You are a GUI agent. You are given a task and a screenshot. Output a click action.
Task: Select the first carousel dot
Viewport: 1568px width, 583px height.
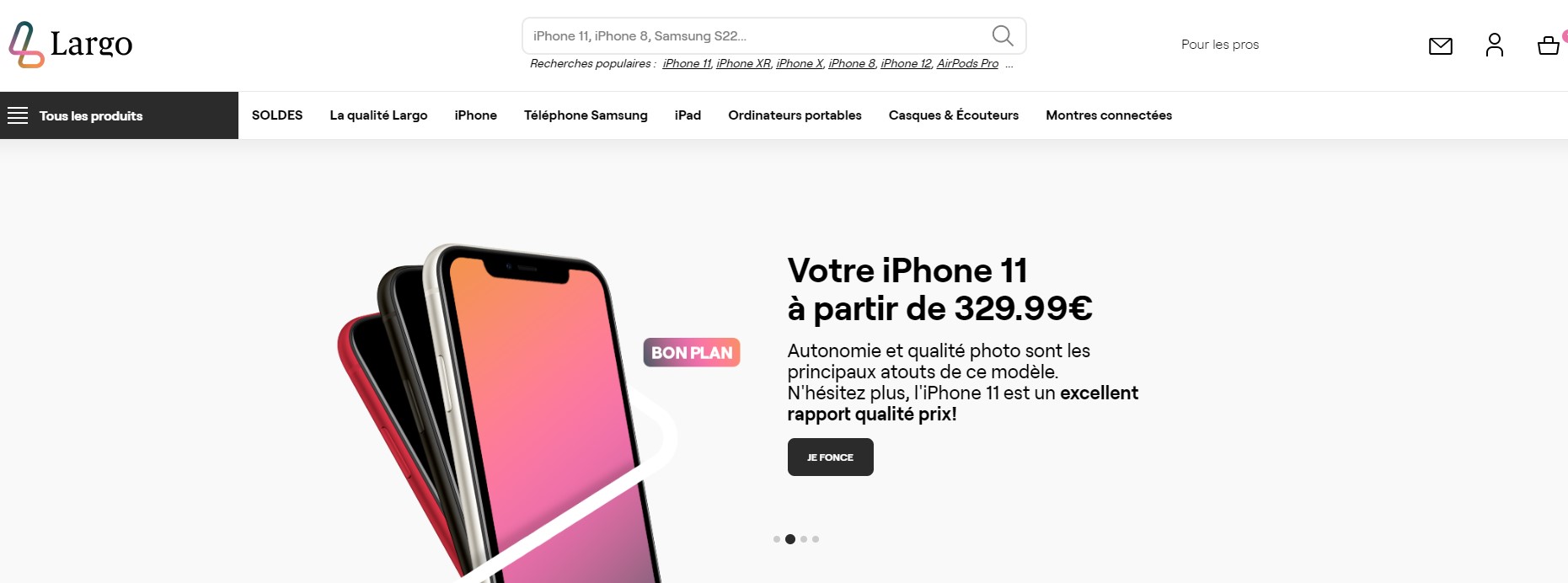tap(776, 539)
